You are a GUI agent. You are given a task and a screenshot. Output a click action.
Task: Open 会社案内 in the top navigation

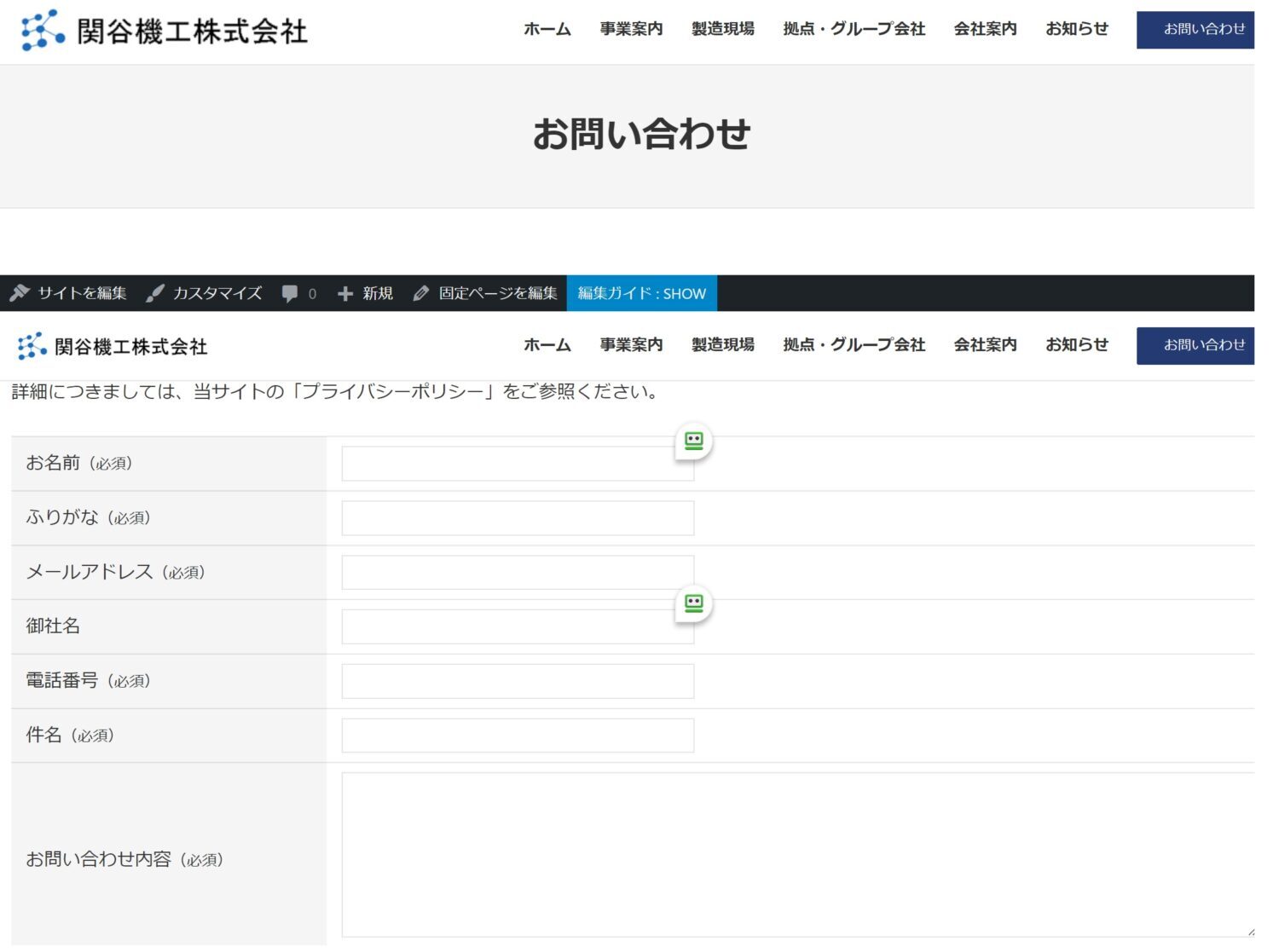(986, 29)
